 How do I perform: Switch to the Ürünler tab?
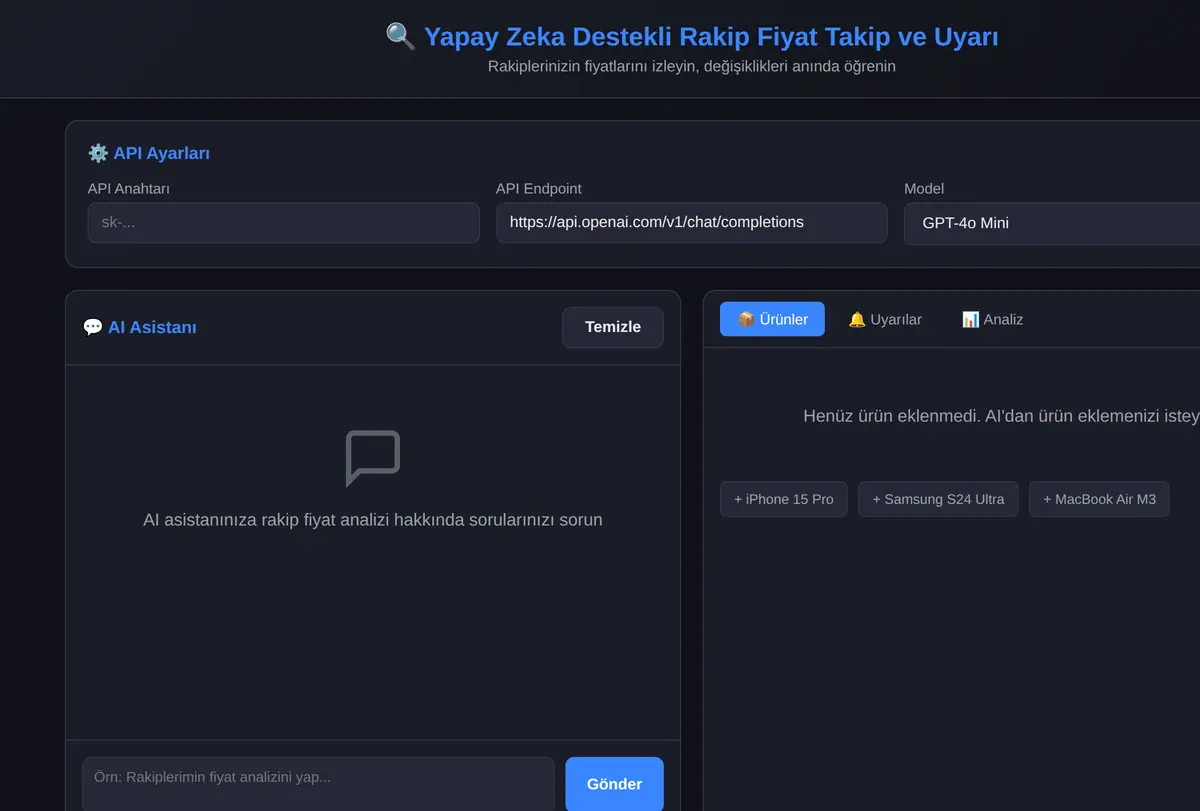[x=772, y=319]
